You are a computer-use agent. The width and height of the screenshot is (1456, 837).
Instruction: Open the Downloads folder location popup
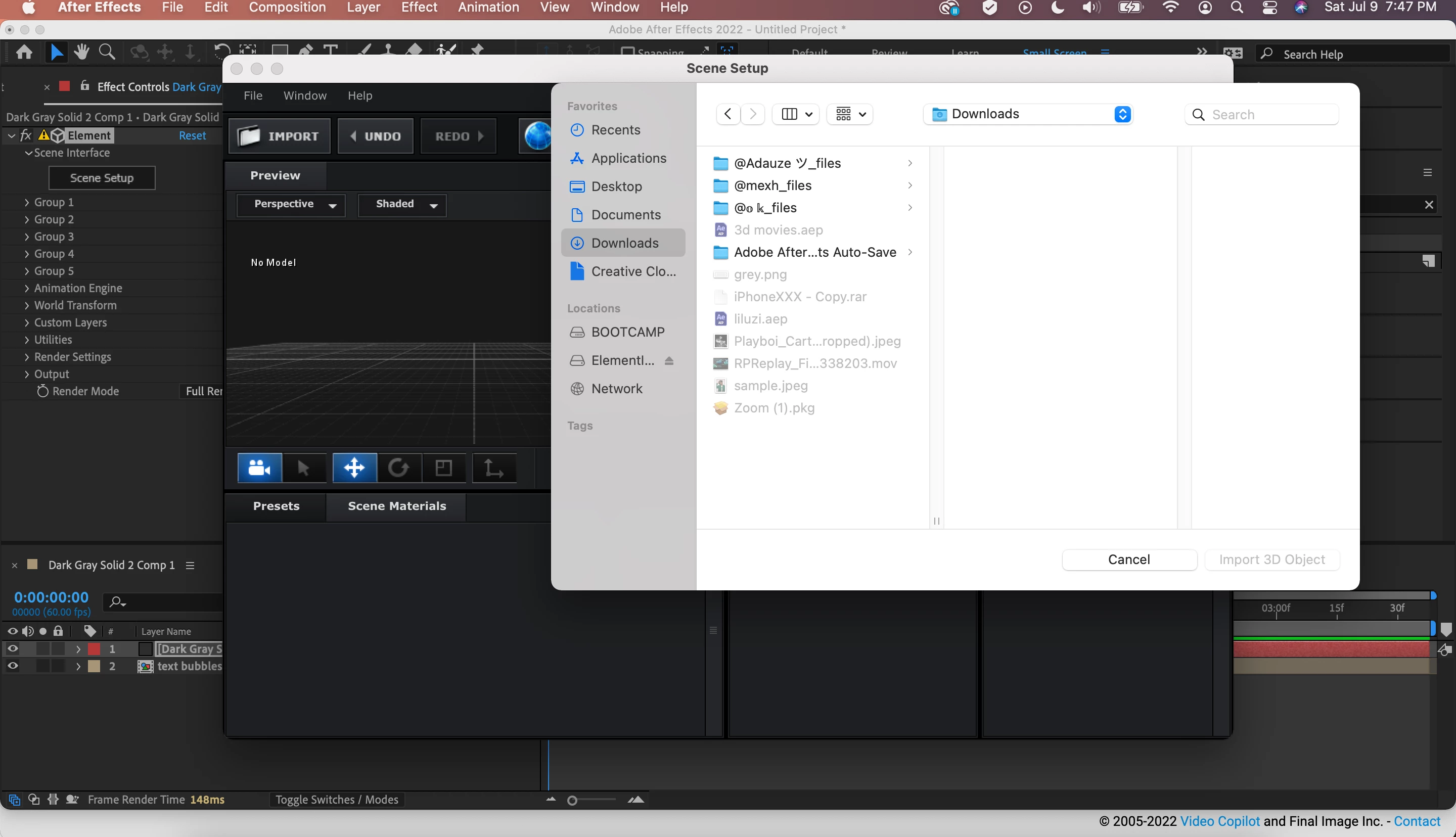pyautogui.click(x=1027, y=114)
